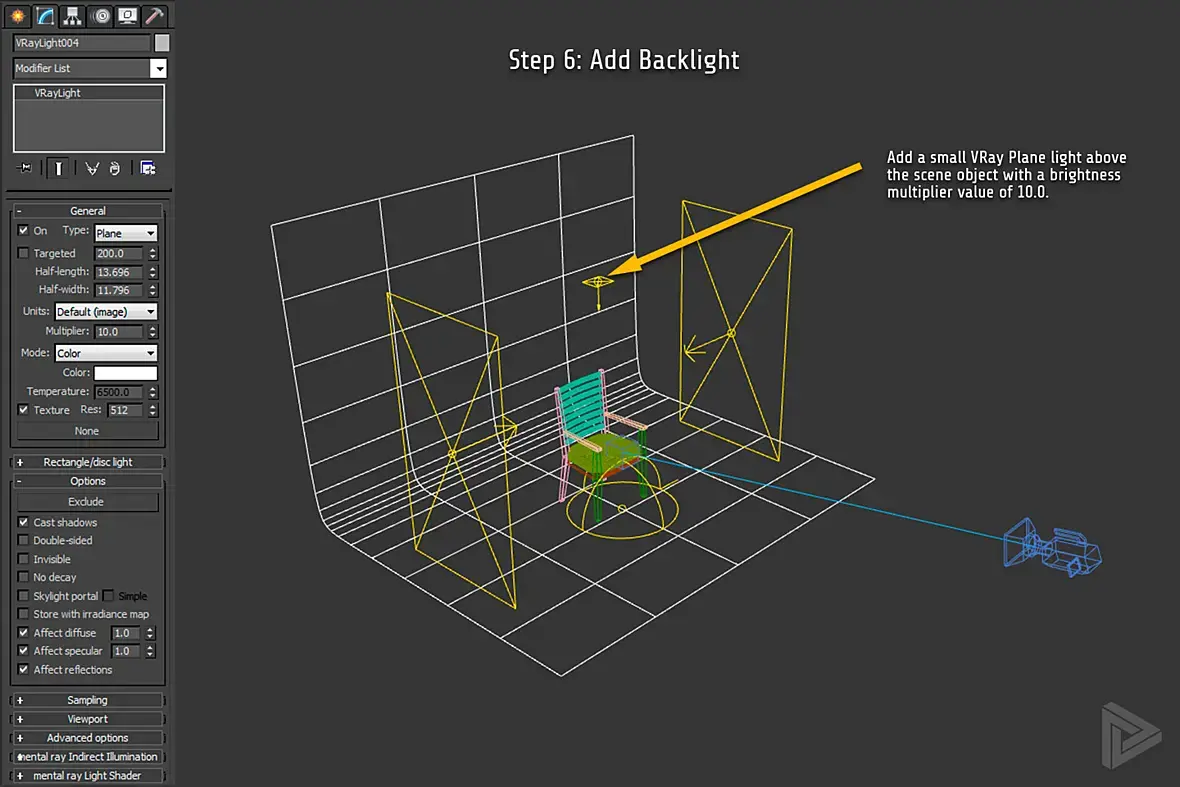Expand the Viewport rollout

coord(88,719)
